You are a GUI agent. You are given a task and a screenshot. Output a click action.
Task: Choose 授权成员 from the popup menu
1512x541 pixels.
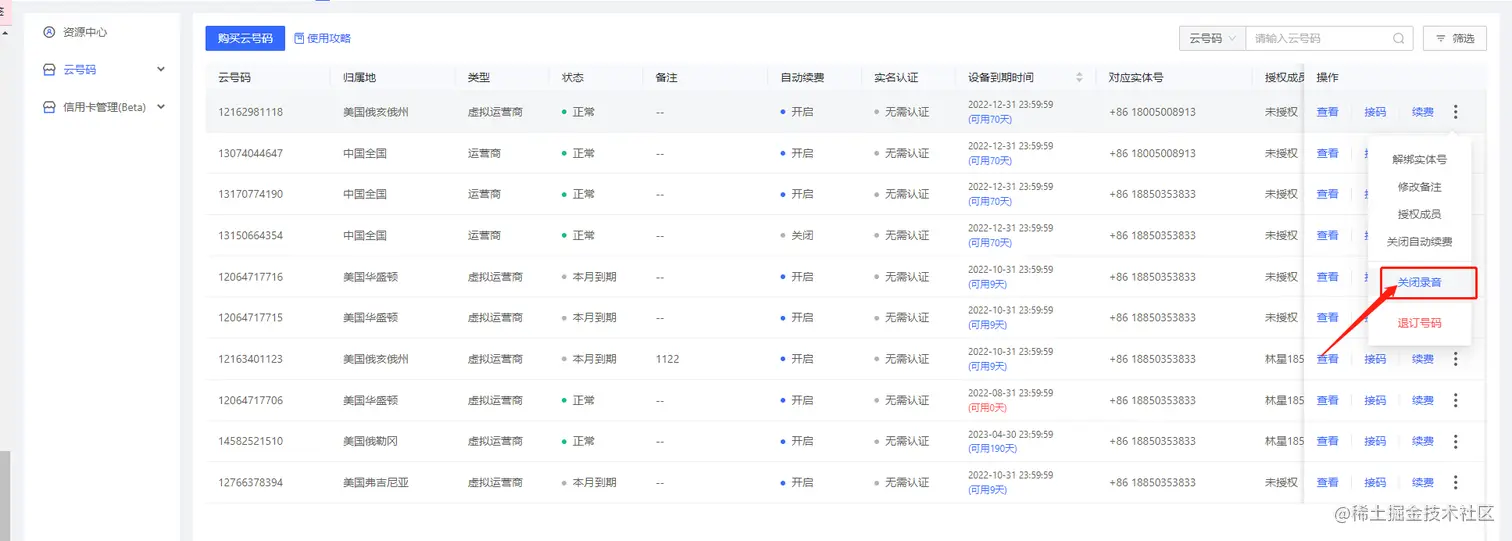click(1419, 214)
